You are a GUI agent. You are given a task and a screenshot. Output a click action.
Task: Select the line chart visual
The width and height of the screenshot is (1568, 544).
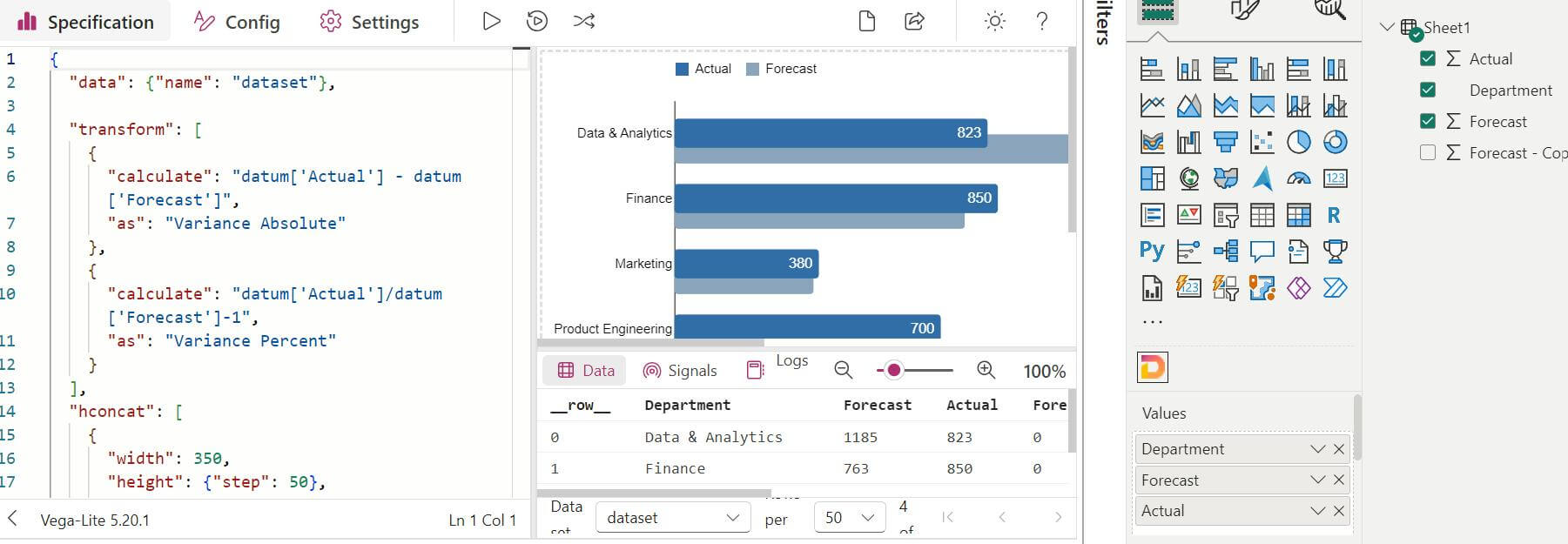1152,105
